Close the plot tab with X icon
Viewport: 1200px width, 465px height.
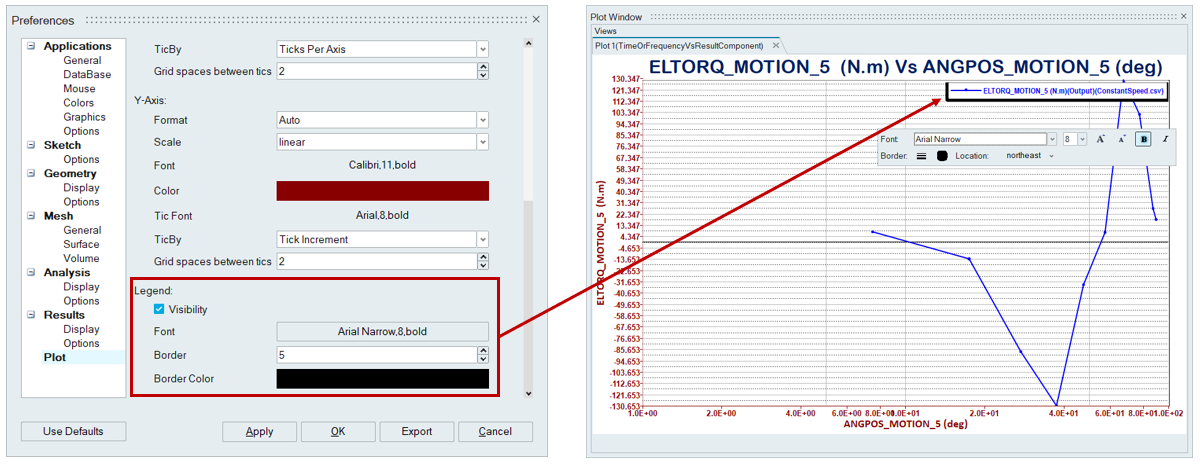click(x=775, y=46)
